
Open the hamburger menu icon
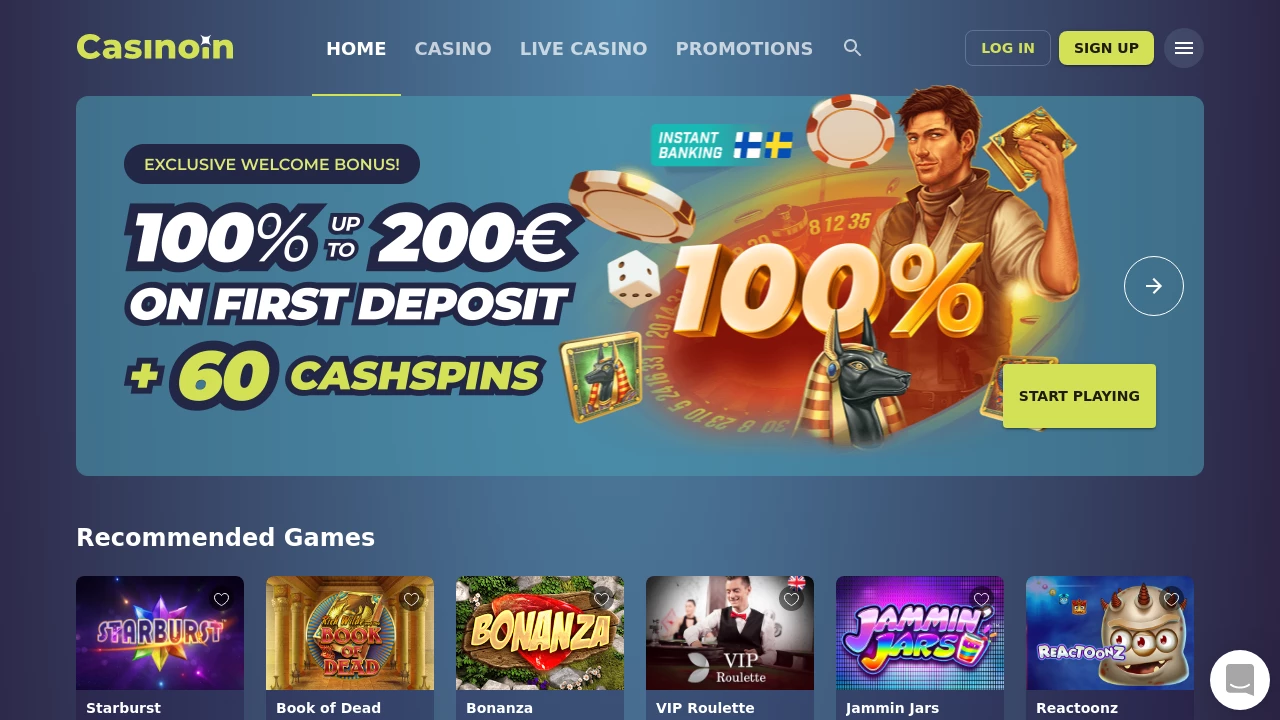tap(1184, 48)
